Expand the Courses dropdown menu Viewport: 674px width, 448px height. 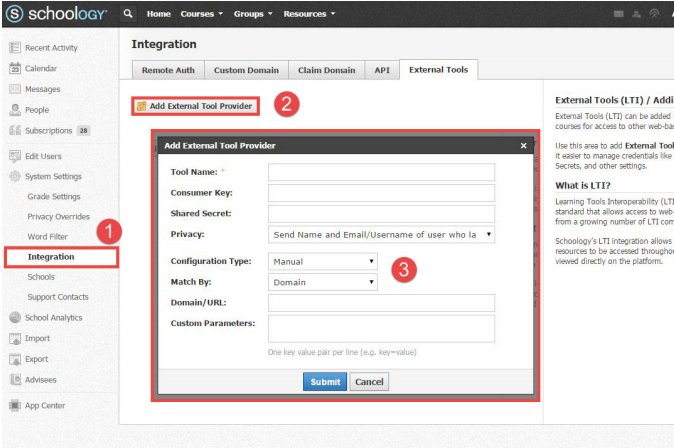point(202,14)
